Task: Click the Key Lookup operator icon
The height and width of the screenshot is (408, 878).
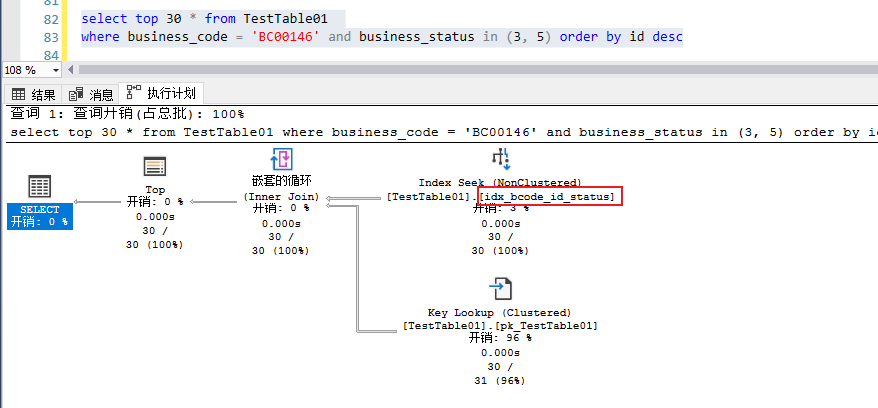Action: tap(500, 290)
